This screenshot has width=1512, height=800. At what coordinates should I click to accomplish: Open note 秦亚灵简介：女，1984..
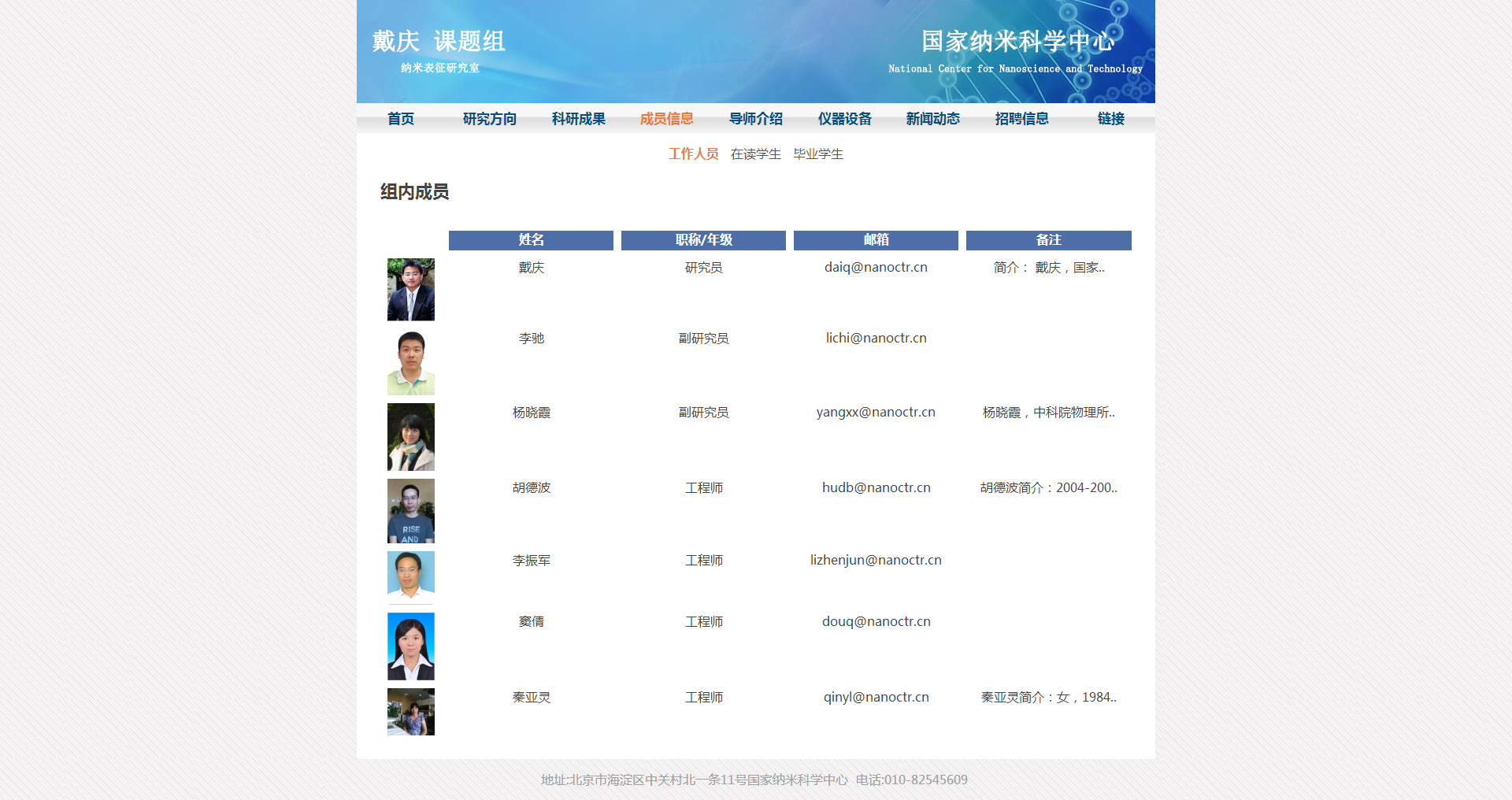pyautogui.click(x=1049, y=698)
